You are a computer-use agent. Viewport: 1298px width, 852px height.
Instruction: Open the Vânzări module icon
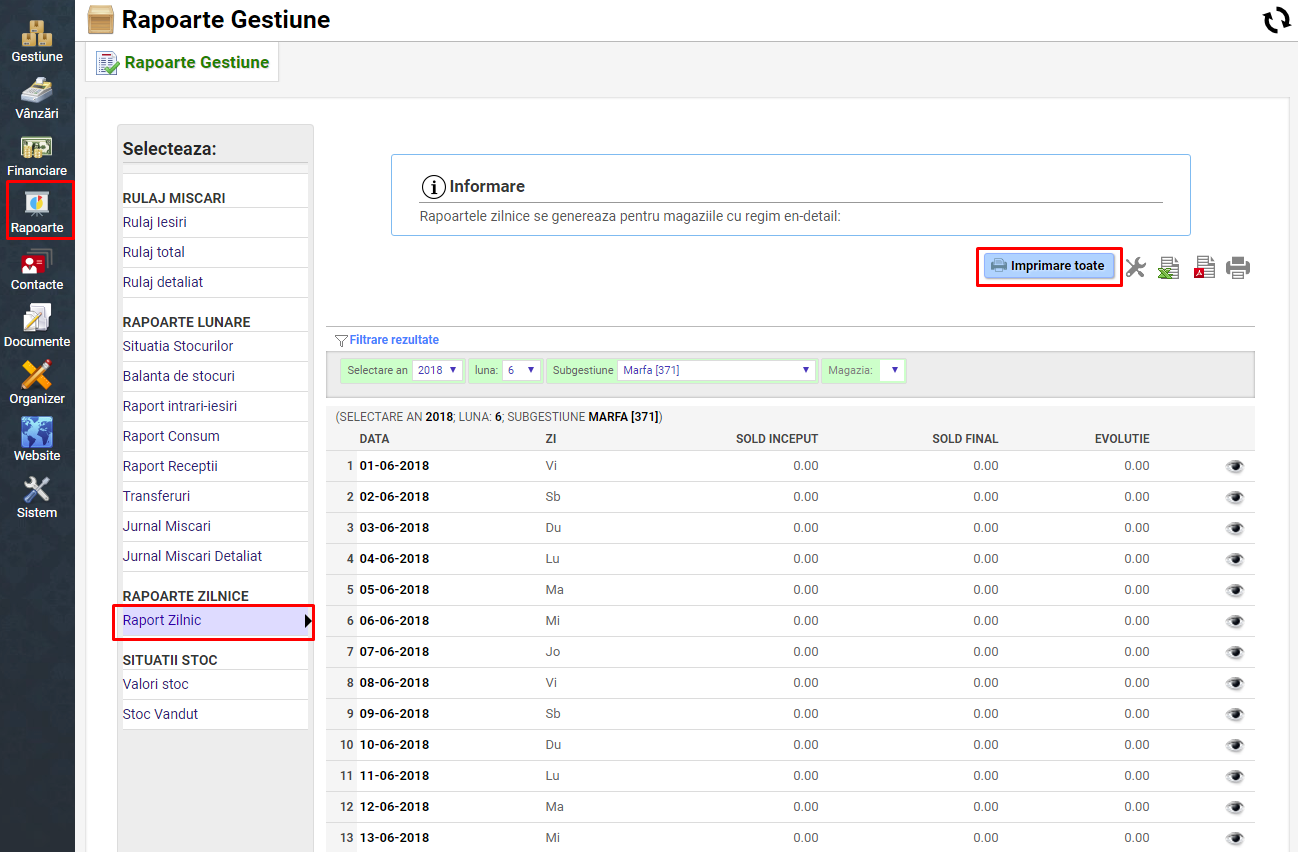click(x=37, y=97)
